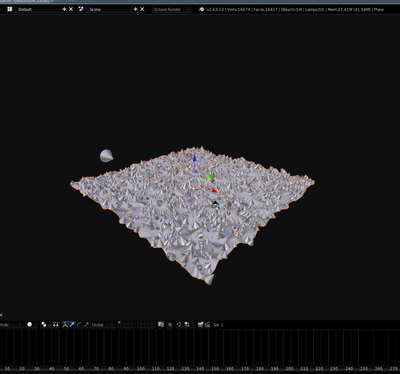Screen dimensions: 400x374
Task: Open the screen layout browse icon
Action: tap(10, 9)
